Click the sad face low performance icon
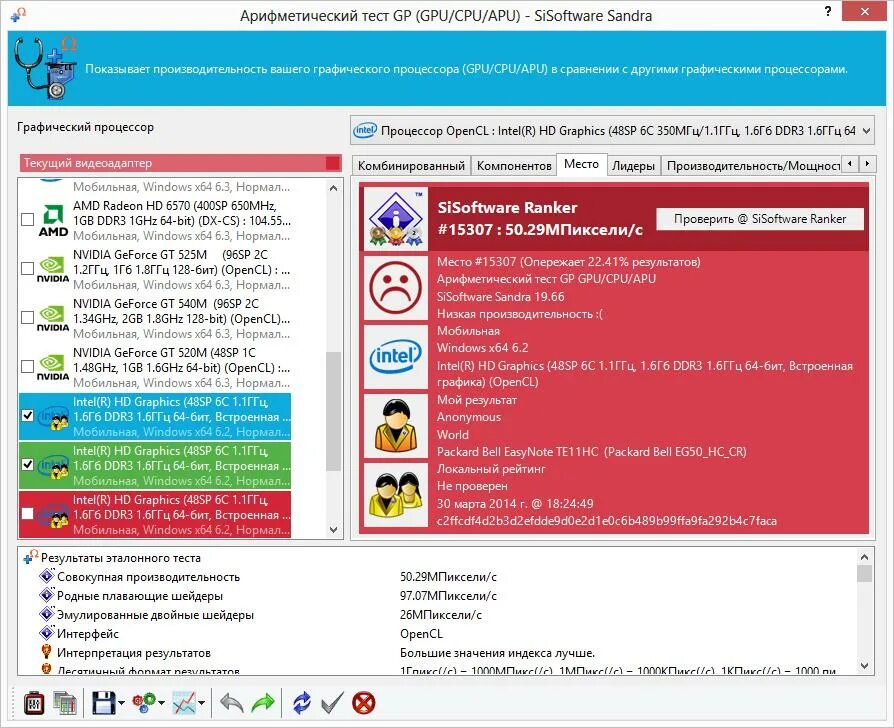This screenshot has width=894, height=728. (396, 288)
